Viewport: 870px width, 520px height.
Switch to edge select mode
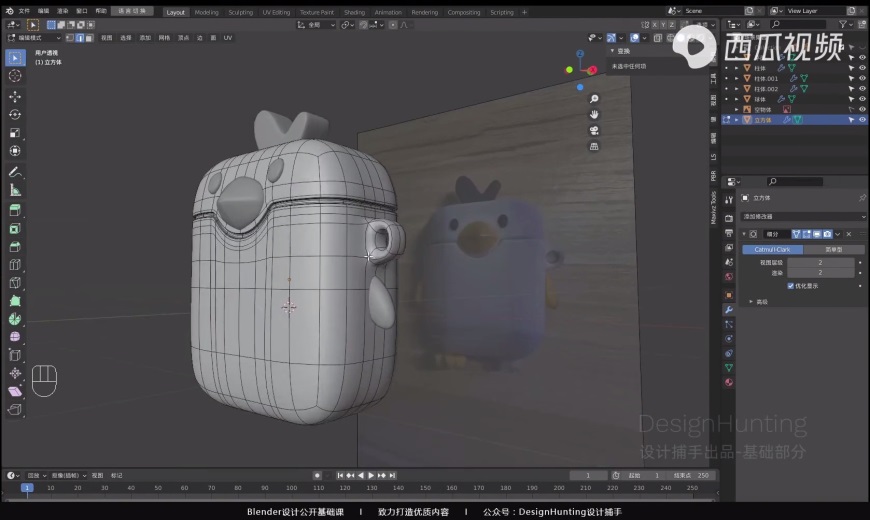[x=79, y=38]
